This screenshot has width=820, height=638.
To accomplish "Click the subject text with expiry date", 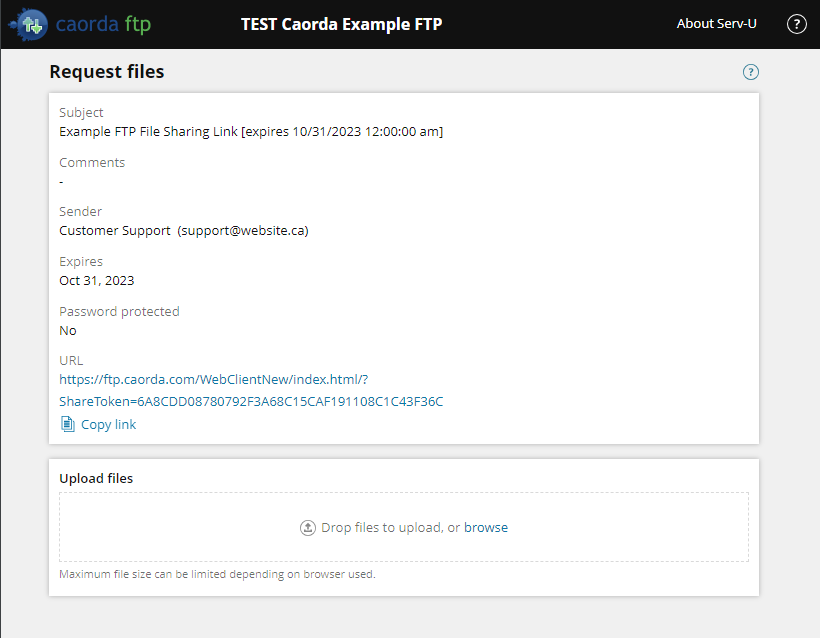I will 251,131.
